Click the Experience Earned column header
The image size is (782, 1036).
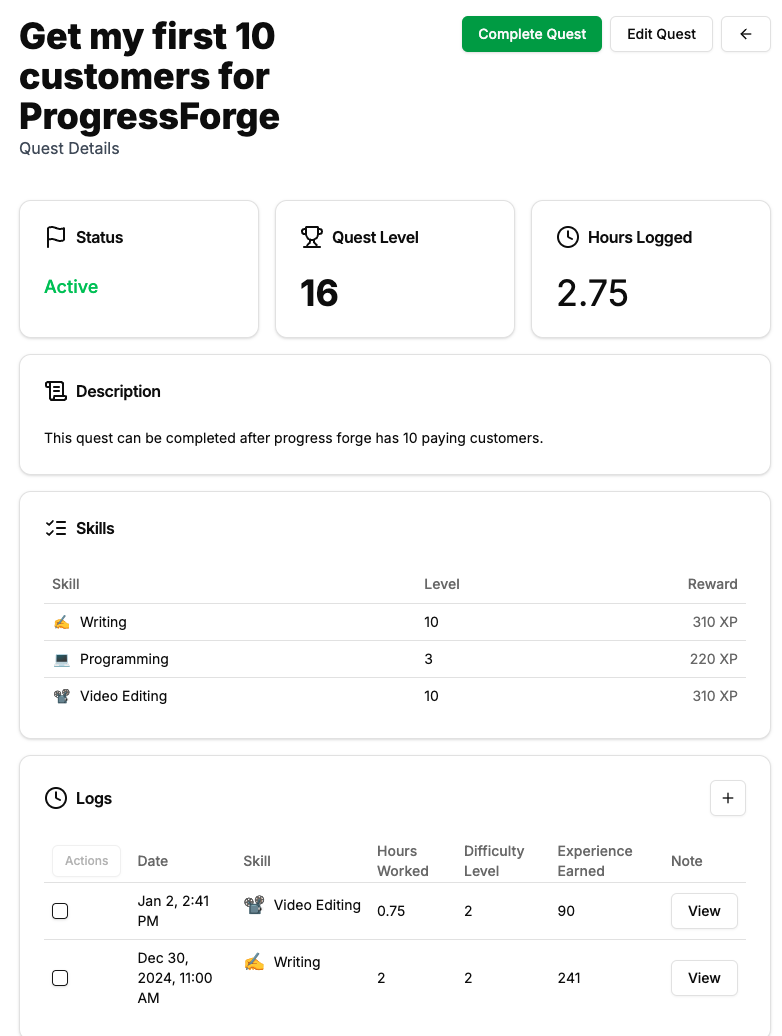pyautogui.click(x=594, y=861)
